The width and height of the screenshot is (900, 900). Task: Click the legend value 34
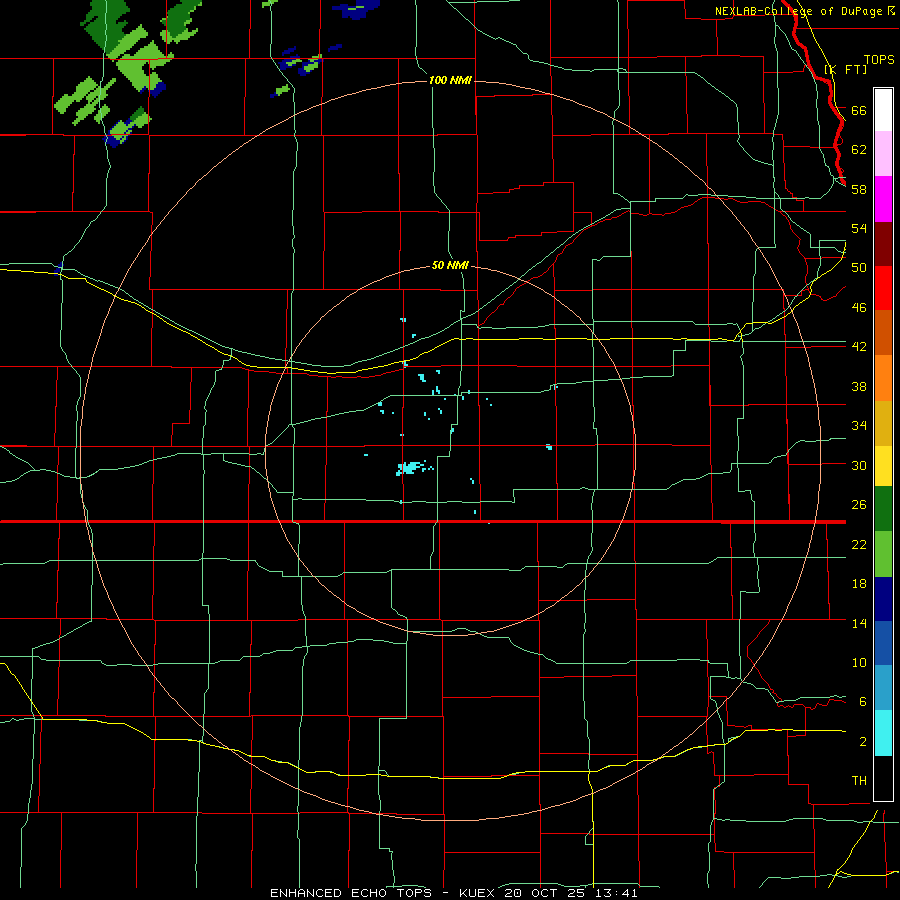click(x=859, y=425)
